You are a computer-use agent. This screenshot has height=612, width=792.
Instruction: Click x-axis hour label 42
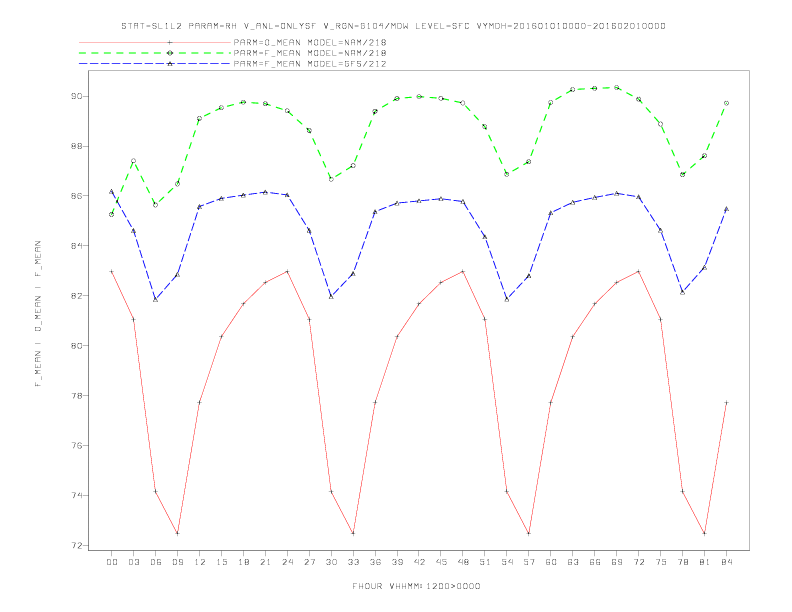point(419,562)
